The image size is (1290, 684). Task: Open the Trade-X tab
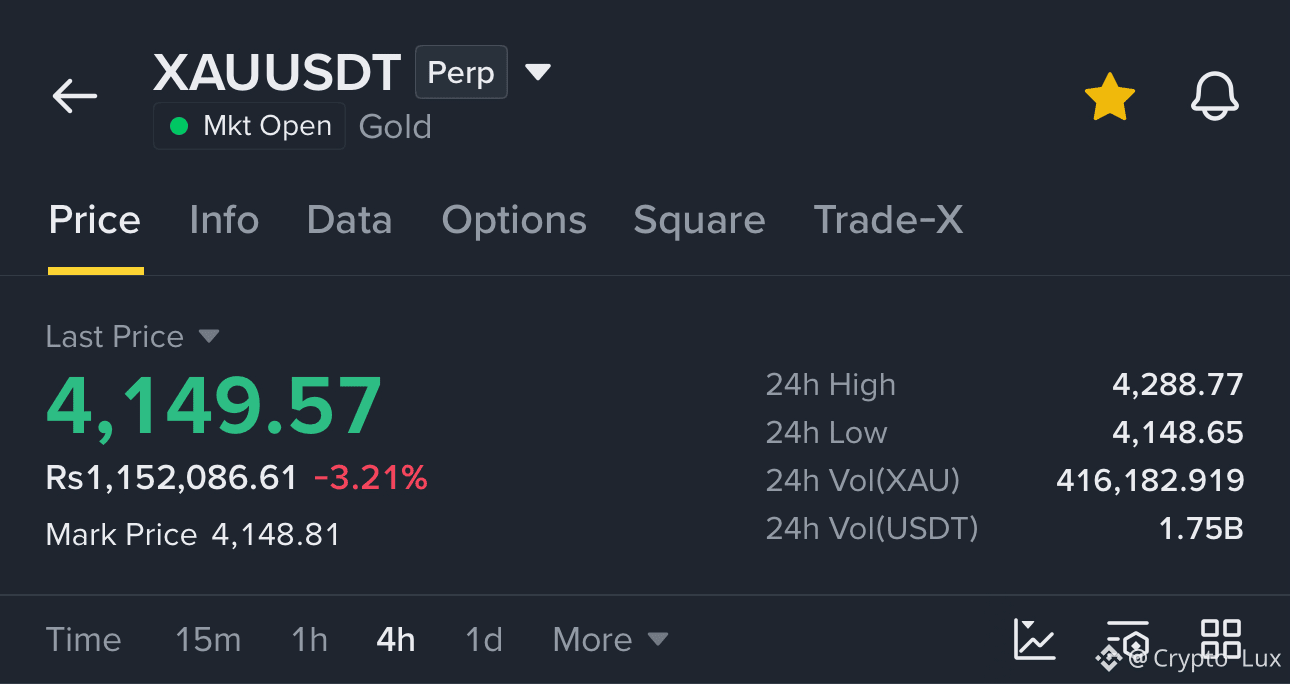tap(888, 220)
